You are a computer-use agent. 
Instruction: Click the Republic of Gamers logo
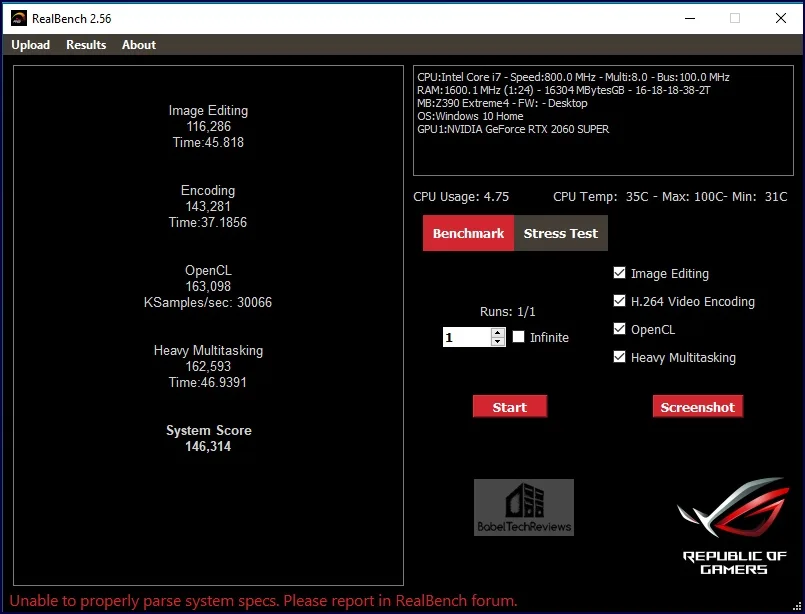click(x=734, y=526)
